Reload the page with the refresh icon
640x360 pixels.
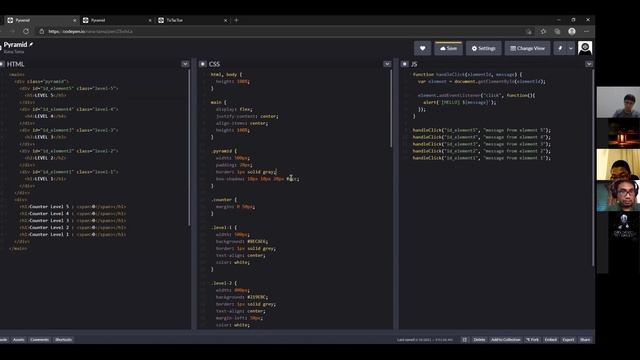[26, 31]
